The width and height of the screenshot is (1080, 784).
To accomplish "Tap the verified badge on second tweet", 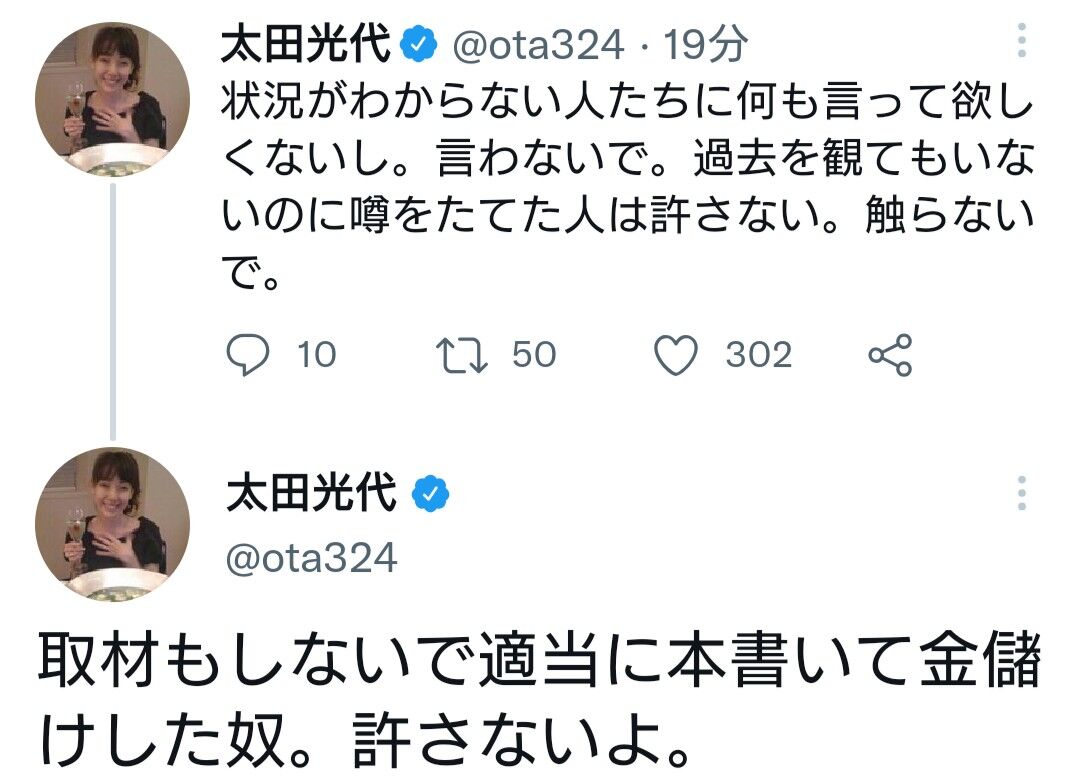I will click(x=432, y=495).
